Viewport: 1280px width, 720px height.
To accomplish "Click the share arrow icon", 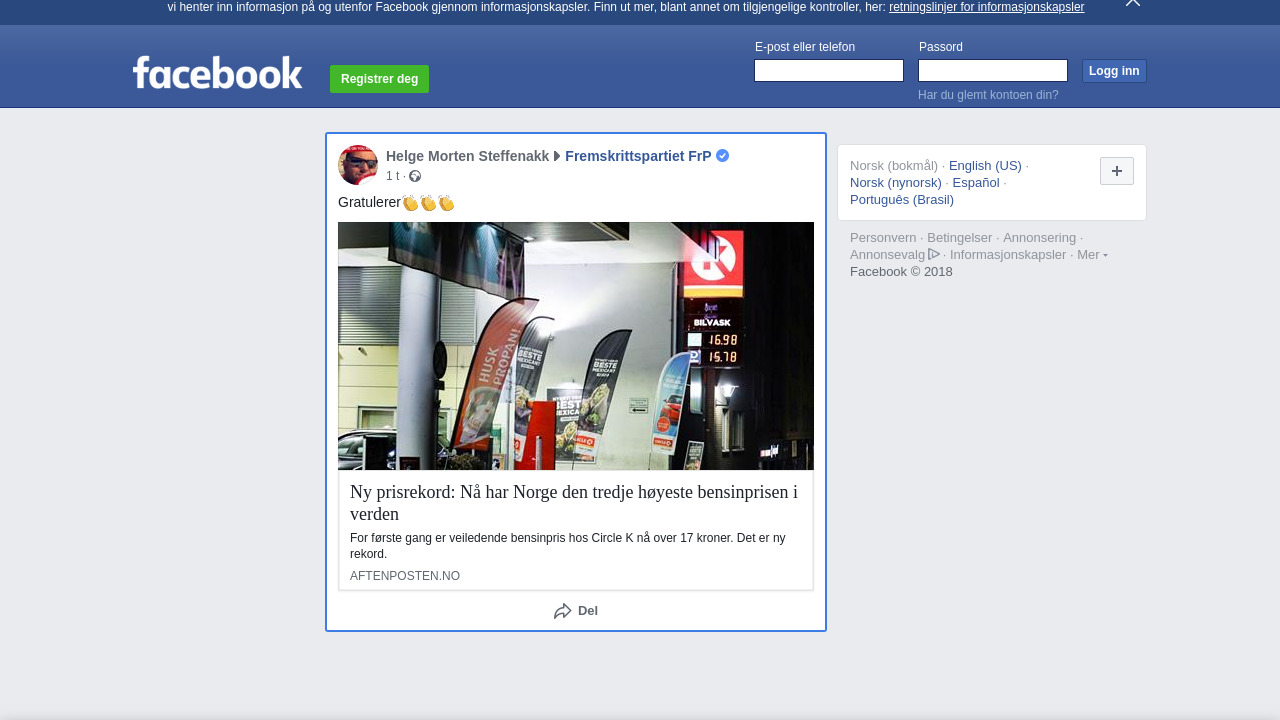I will [x=563, y=611].
